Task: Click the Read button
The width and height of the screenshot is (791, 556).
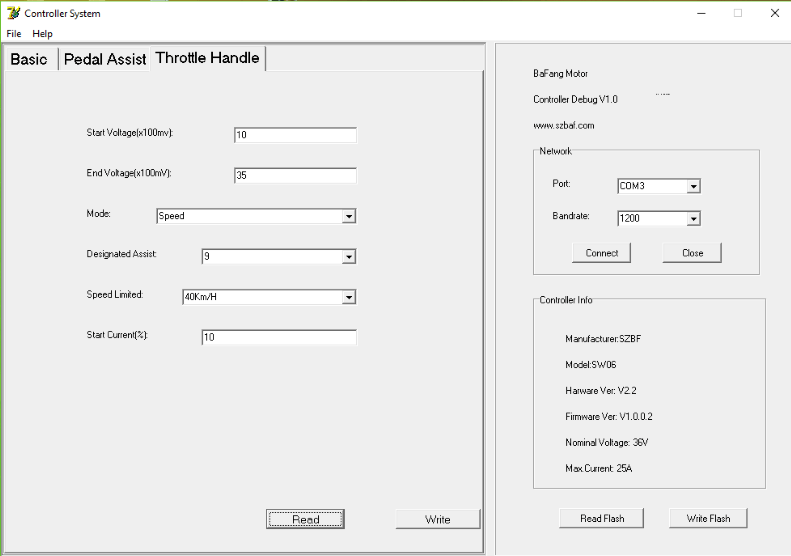Action: click(305, 519)
